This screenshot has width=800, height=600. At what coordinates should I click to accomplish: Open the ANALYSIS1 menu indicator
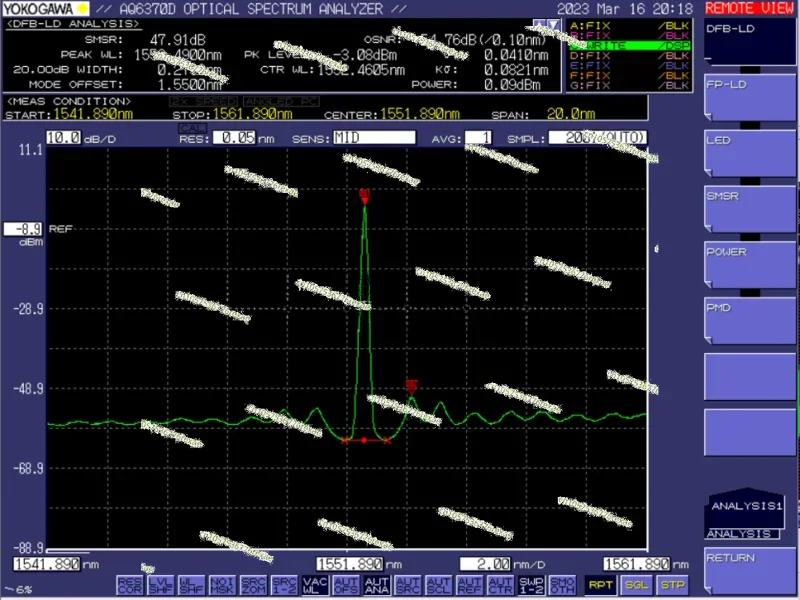tap(745, 513)
